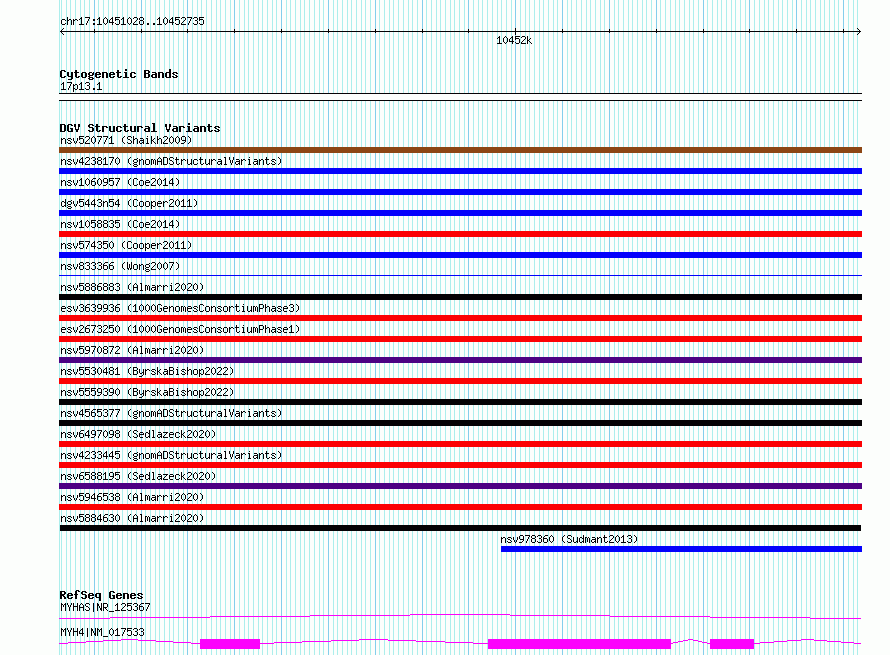Open the nsv978360 (Sudmant2013) variant label
The width and height of the screenshot is (890, 655).
tap(569, 539)
